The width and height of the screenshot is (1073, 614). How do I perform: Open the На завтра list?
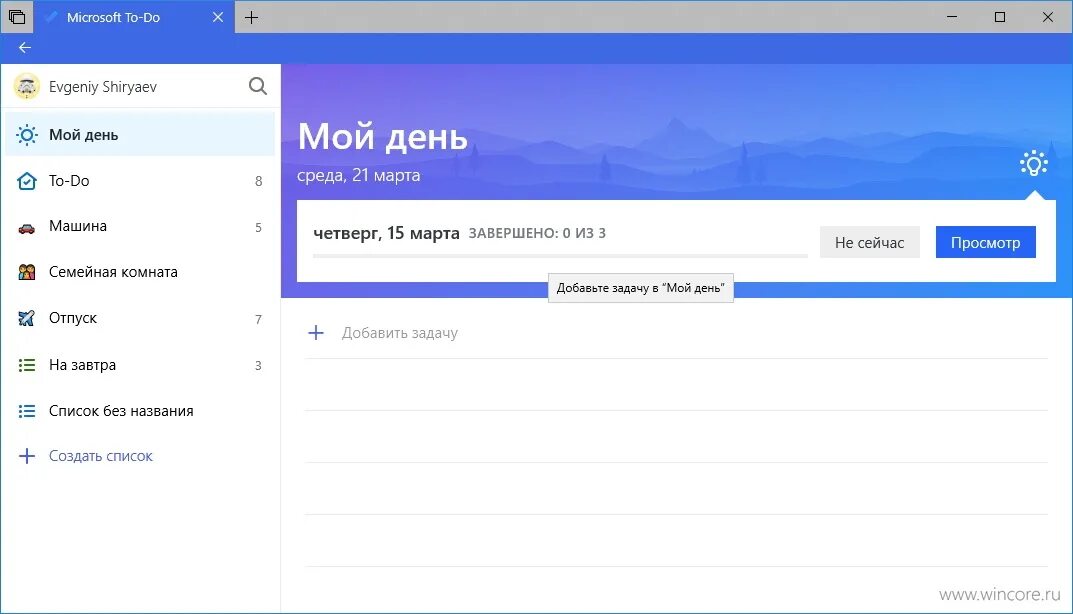140,365
